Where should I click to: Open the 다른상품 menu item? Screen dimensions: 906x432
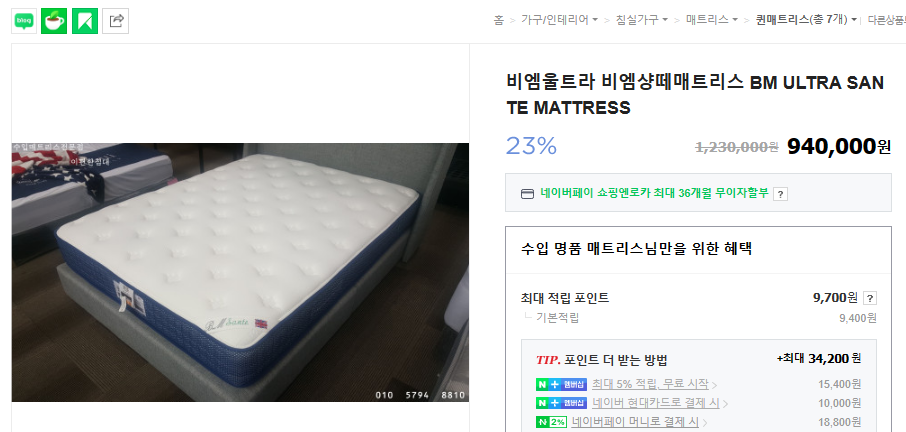[x=887, y=20]
